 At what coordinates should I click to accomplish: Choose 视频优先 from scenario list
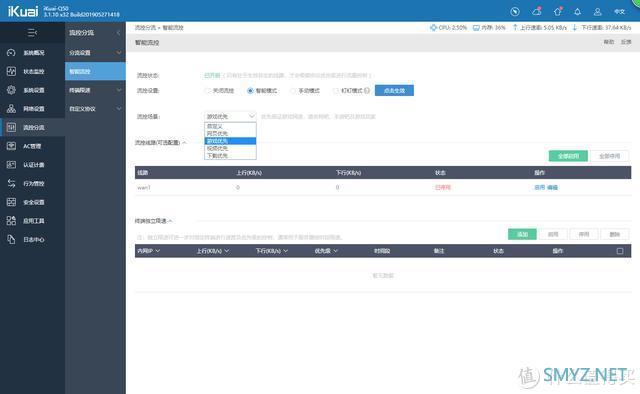230,148
